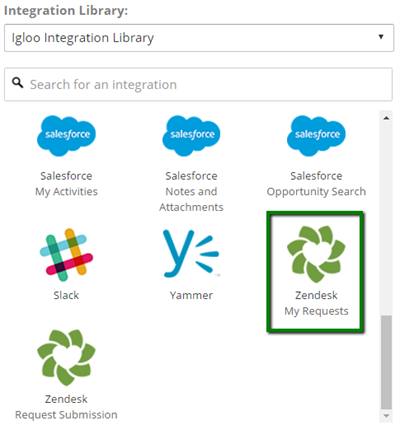Viewport: 400px width, 430px height.
Task: Open the Igloo Integration Library dropdown
Action: [199, 38]
